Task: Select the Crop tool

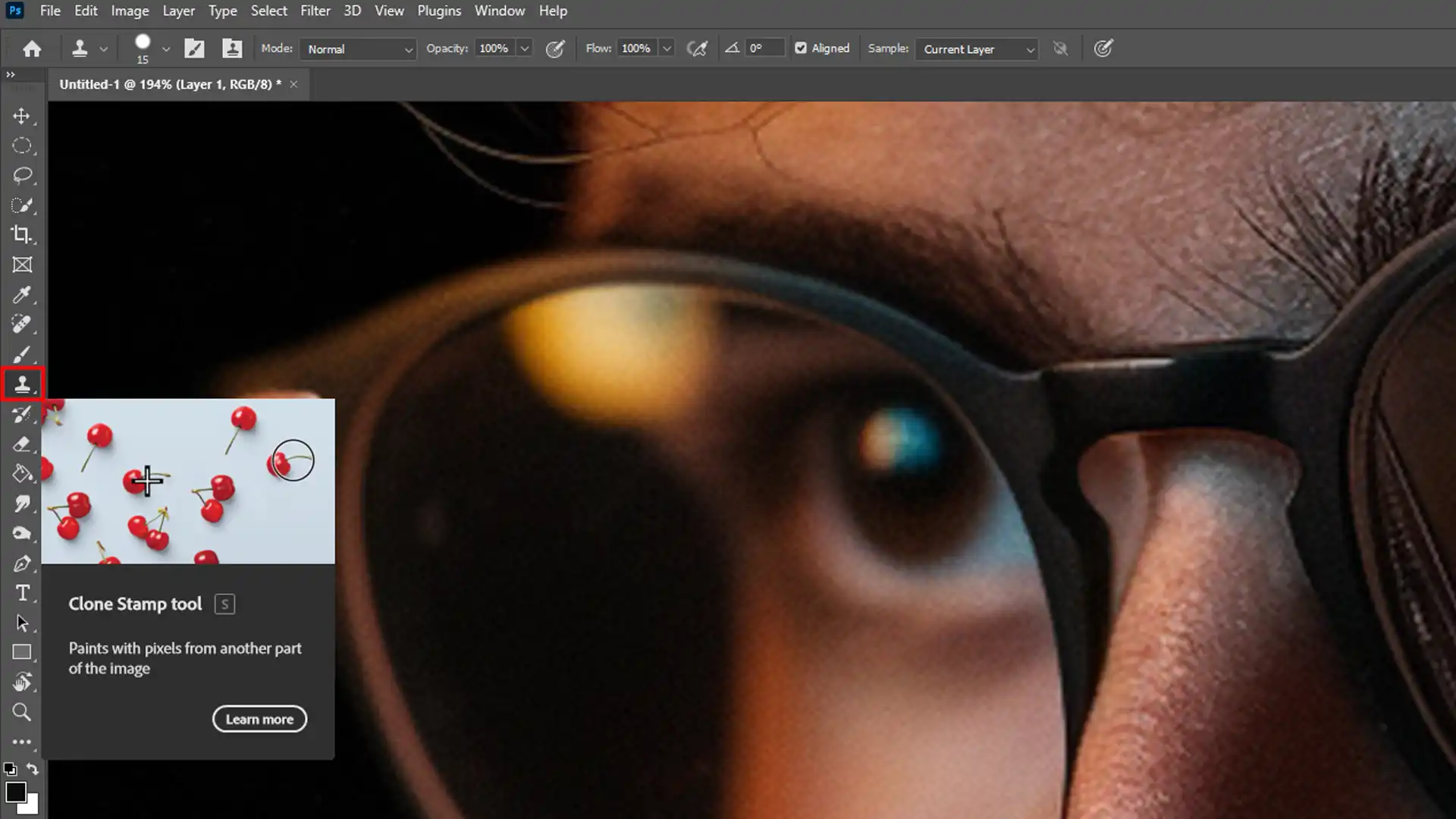Action: pyautogui.click(x=22, y=235)
